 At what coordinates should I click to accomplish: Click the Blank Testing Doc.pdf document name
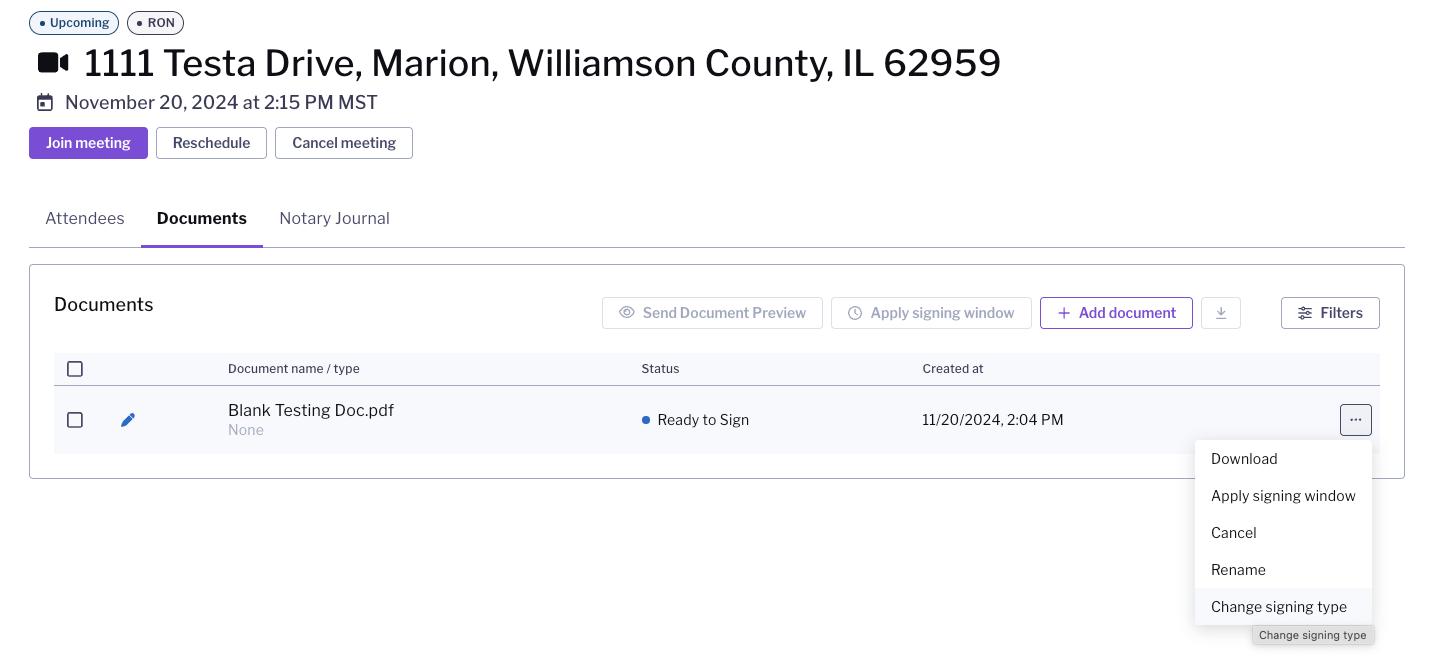click(311, 410)
